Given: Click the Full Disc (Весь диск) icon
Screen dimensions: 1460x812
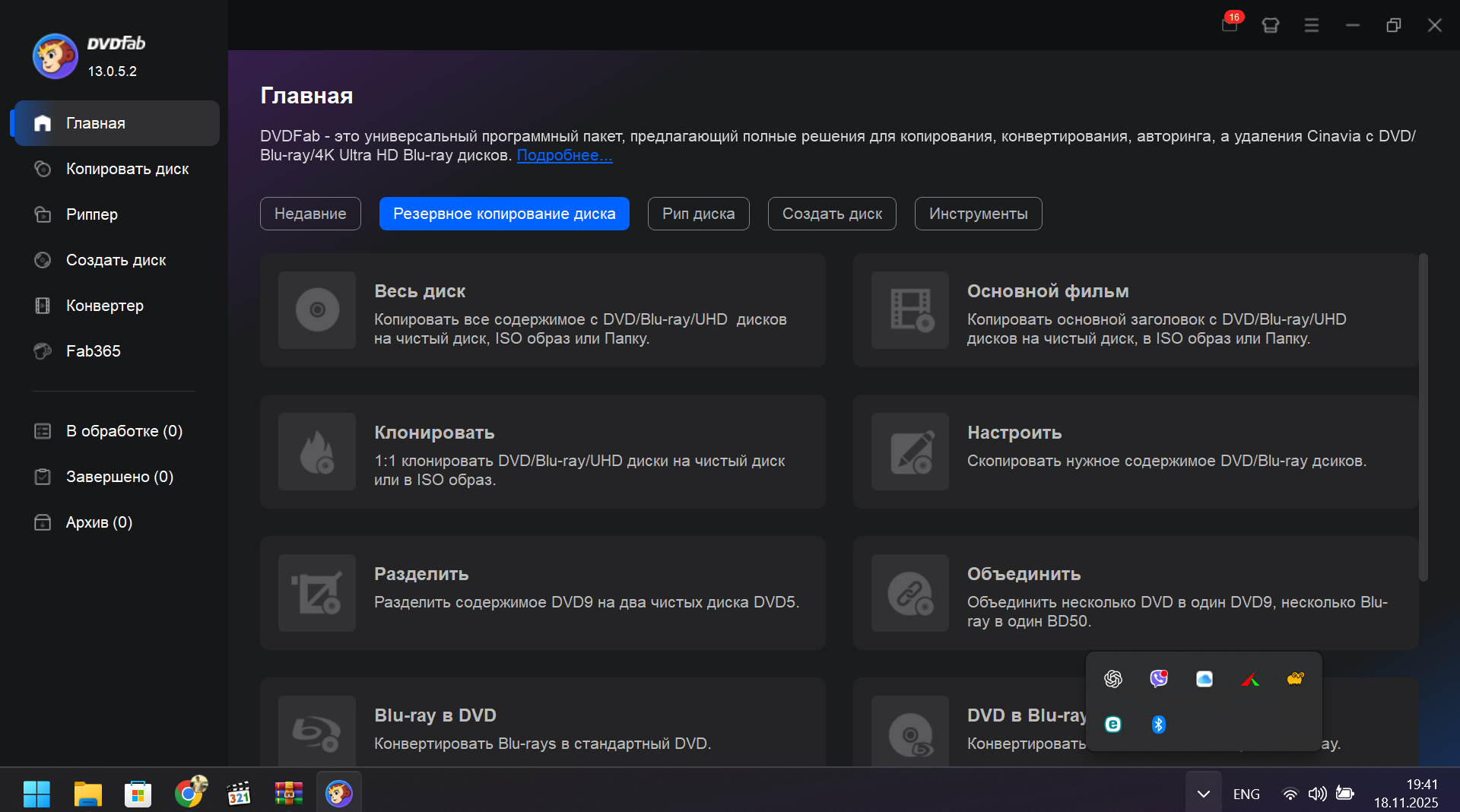Looking at the screenshot, I should coord(317,310).
